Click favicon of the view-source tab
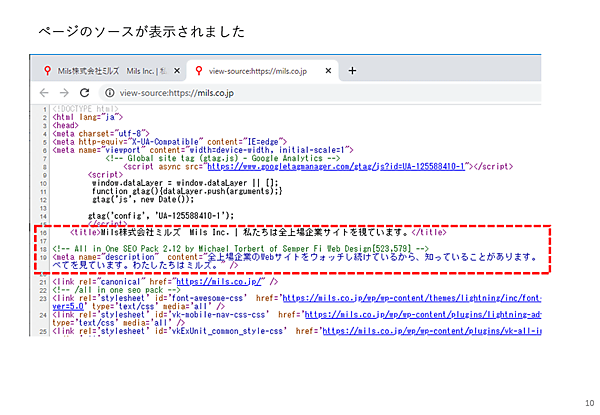 point(199,71)
